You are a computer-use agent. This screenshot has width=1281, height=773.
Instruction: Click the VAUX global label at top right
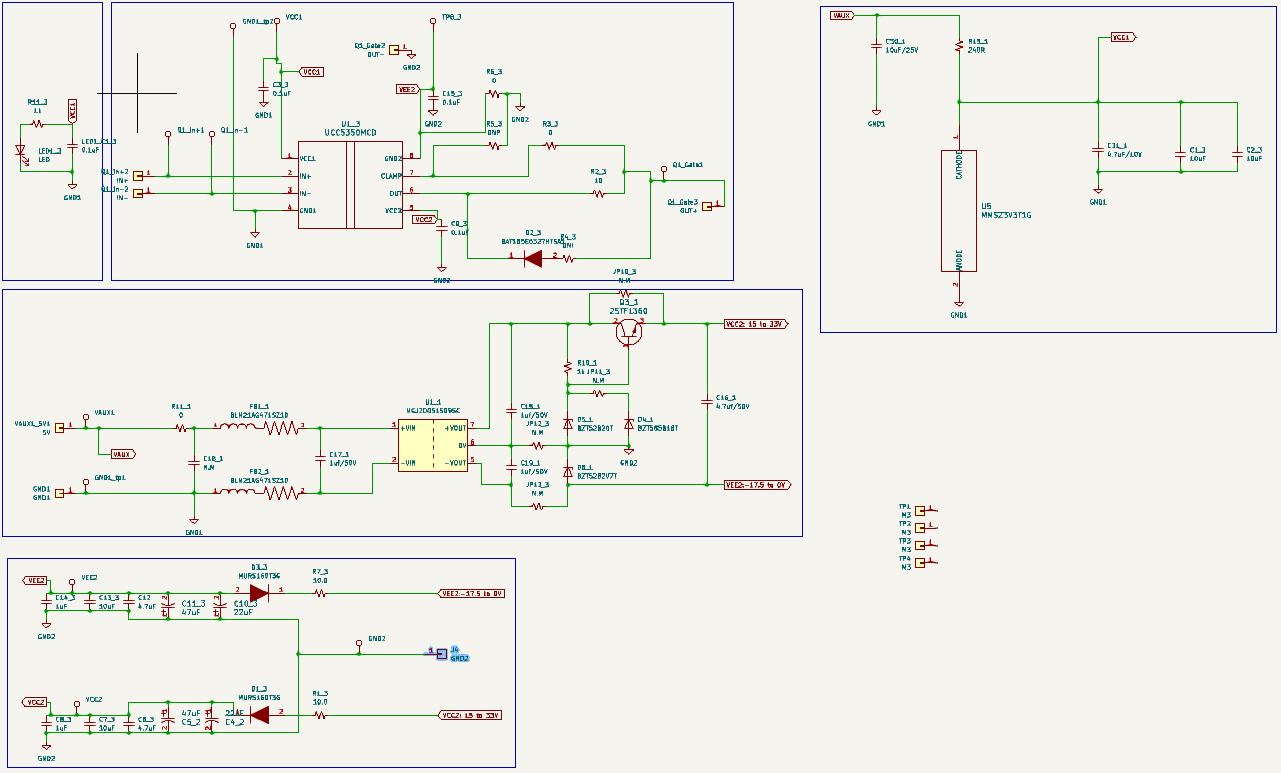point(842,15)
